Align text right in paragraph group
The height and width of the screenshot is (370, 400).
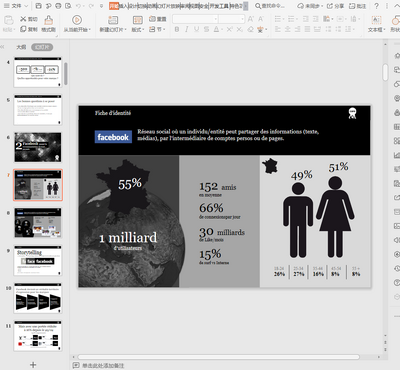(x=297, y=29)
